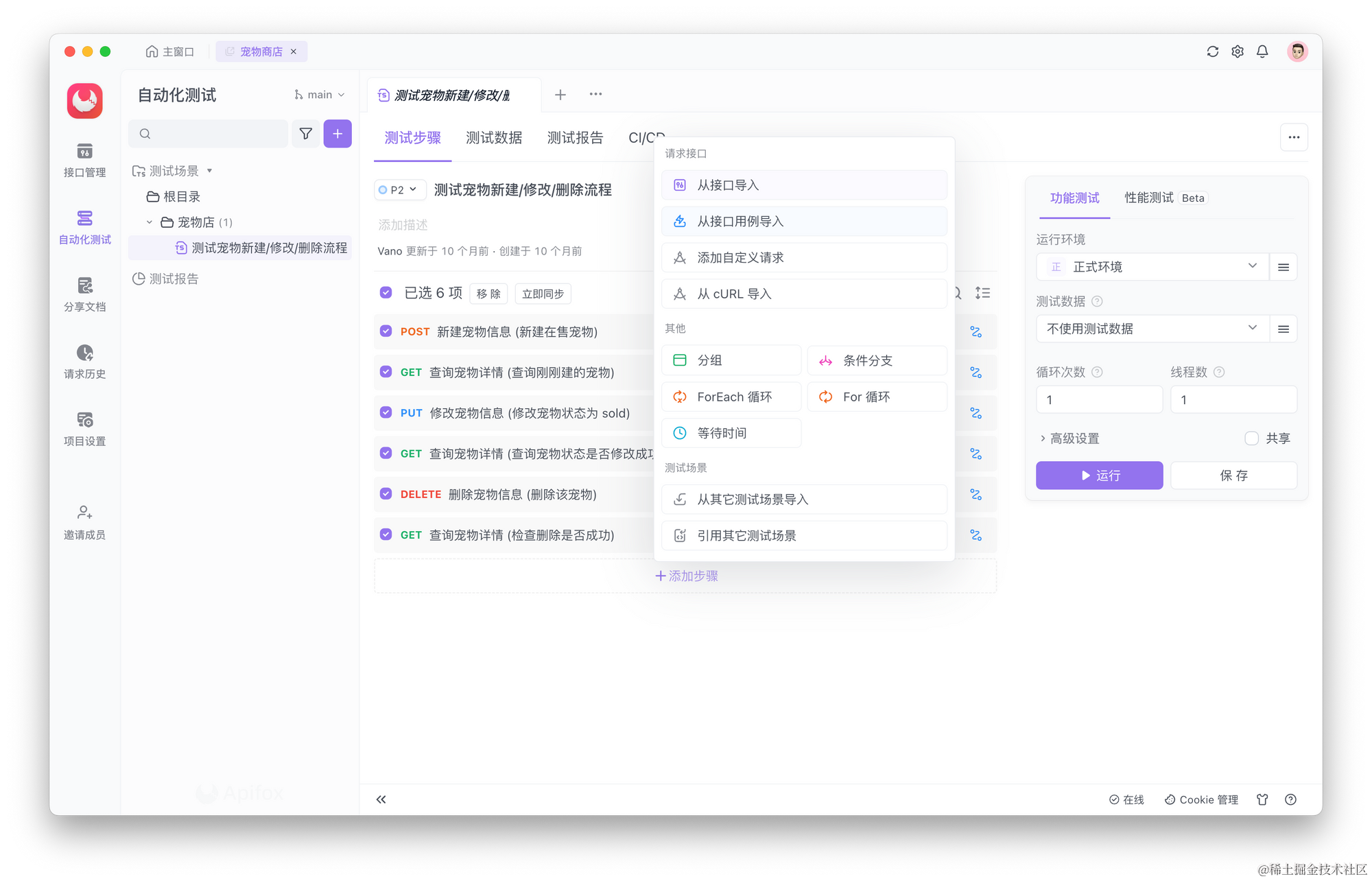Switch to the 测试数据 tab

[494, 138]
